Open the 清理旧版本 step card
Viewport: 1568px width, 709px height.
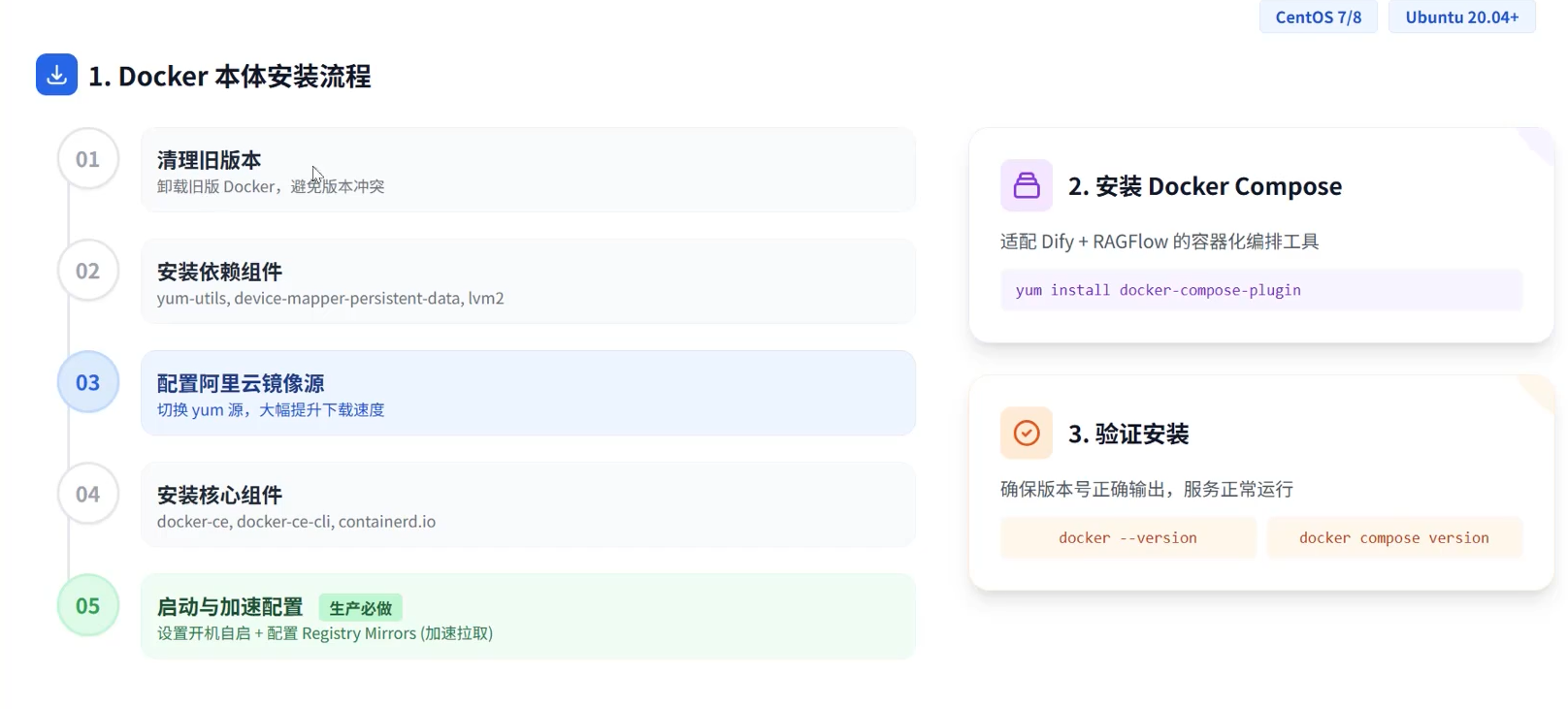[528, 170]
